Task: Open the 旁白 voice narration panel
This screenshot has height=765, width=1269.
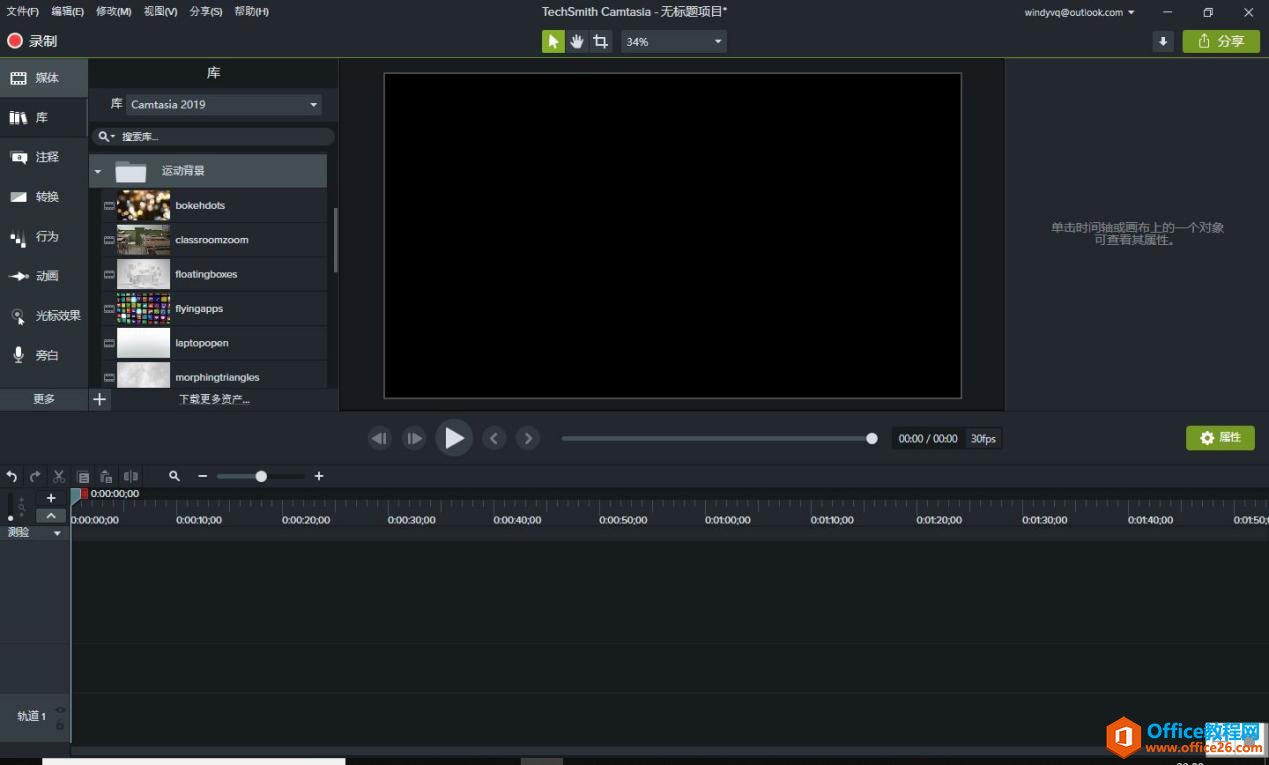Action: coord(44,355)
